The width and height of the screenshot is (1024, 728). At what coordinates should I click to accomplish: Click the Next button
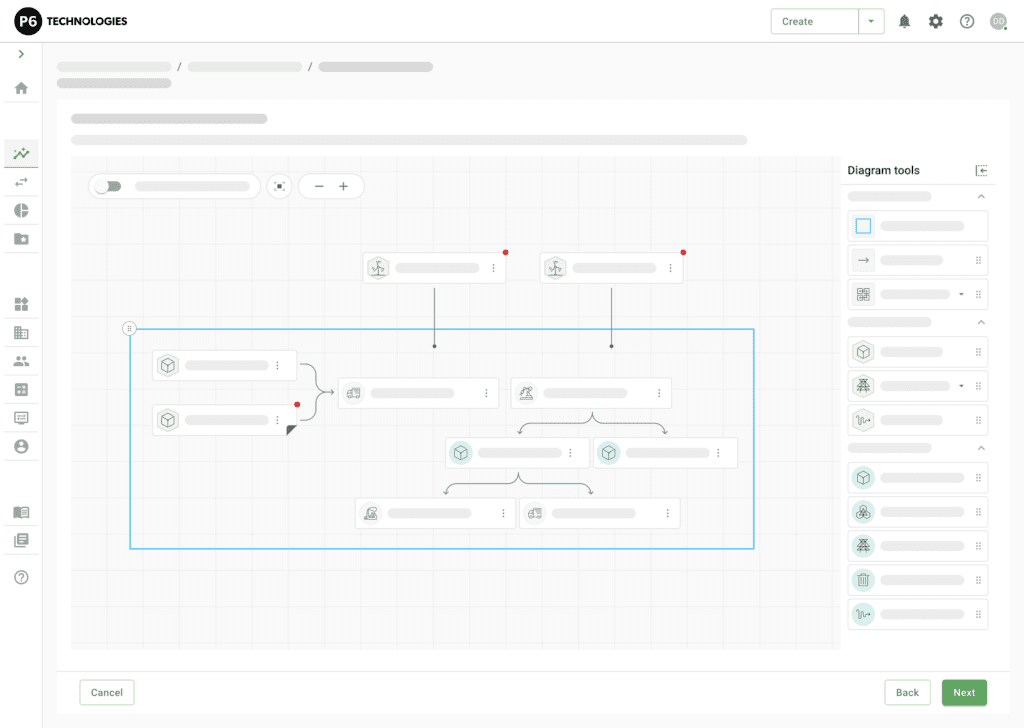pyautogui.click(x=963, y=692)
